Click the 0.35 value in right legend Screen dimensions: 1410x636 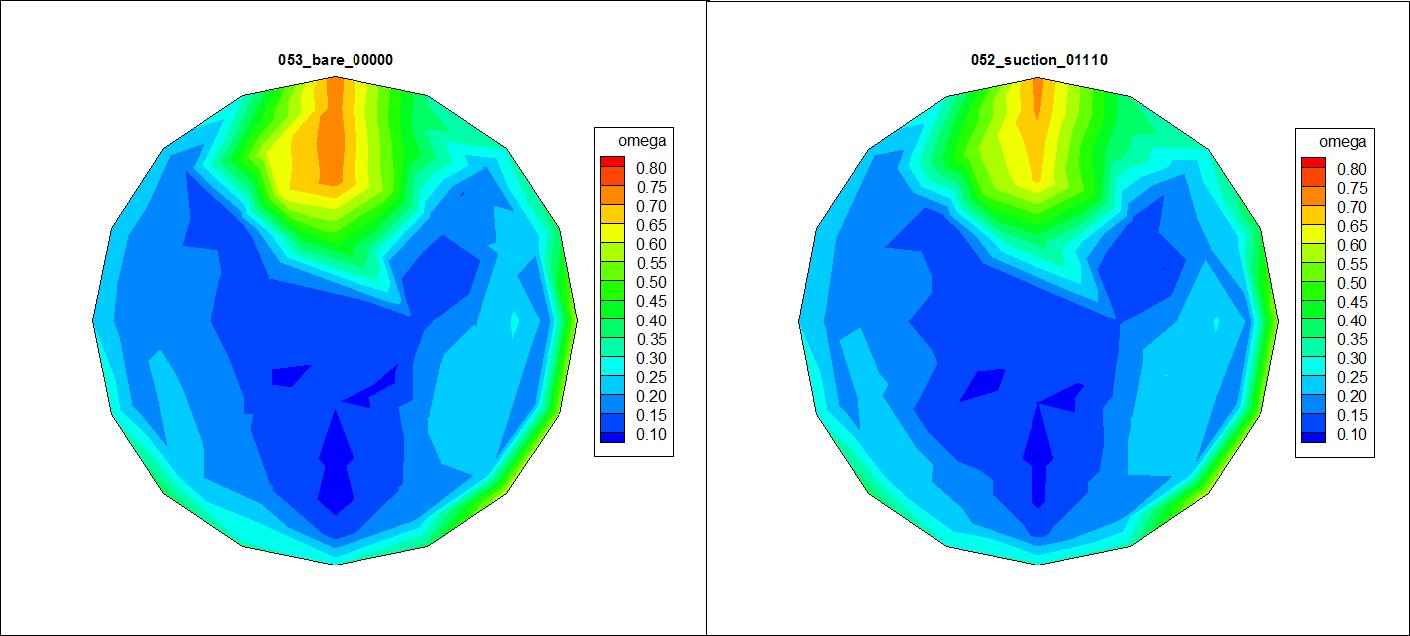click(x=1353, y=340)
